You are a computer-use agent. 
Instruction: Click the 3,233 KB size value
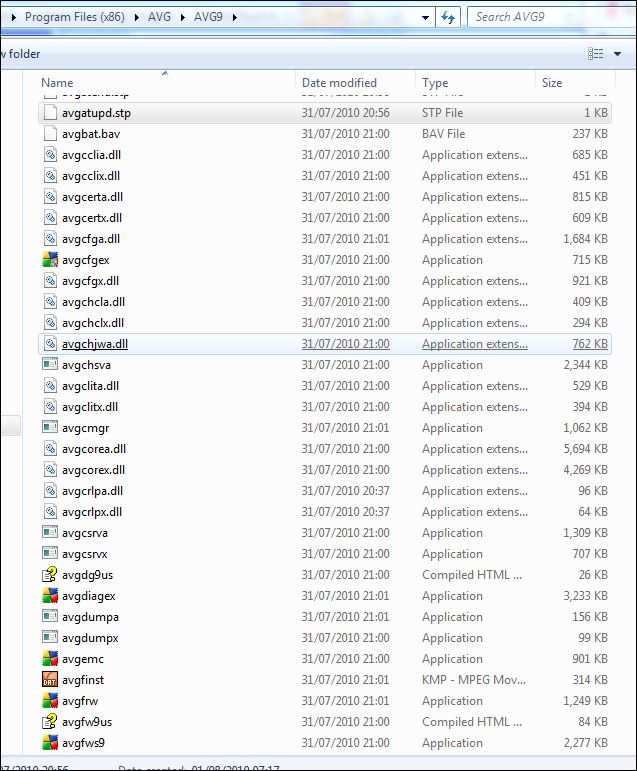[x=585, y=595]
